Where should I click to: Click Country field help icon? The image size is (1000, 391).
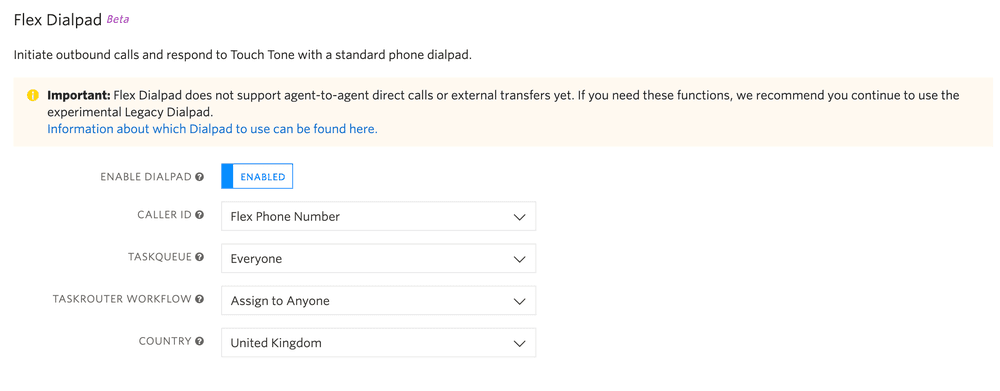200,341
